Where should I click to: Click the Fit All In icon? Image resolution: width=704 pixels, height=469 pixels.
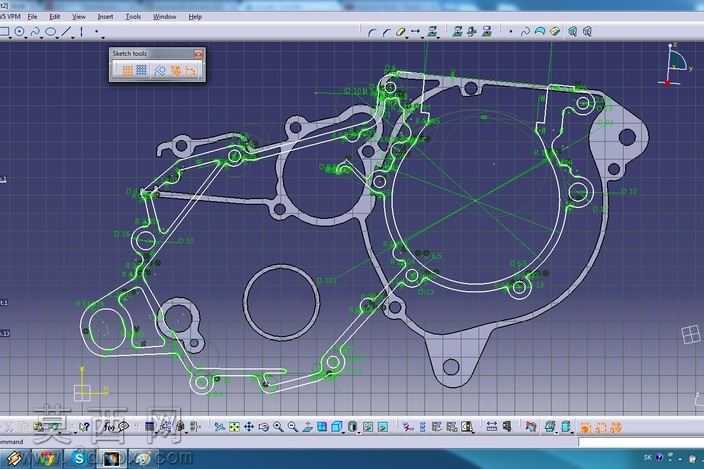click(234, 427)
